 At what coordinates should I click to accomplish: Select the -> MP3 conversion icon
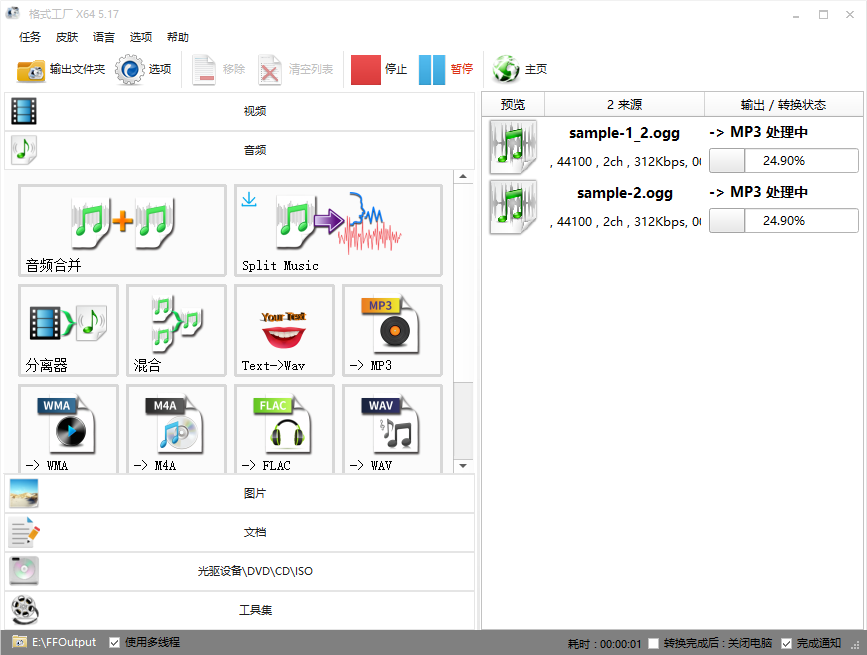tap(392, 330)
